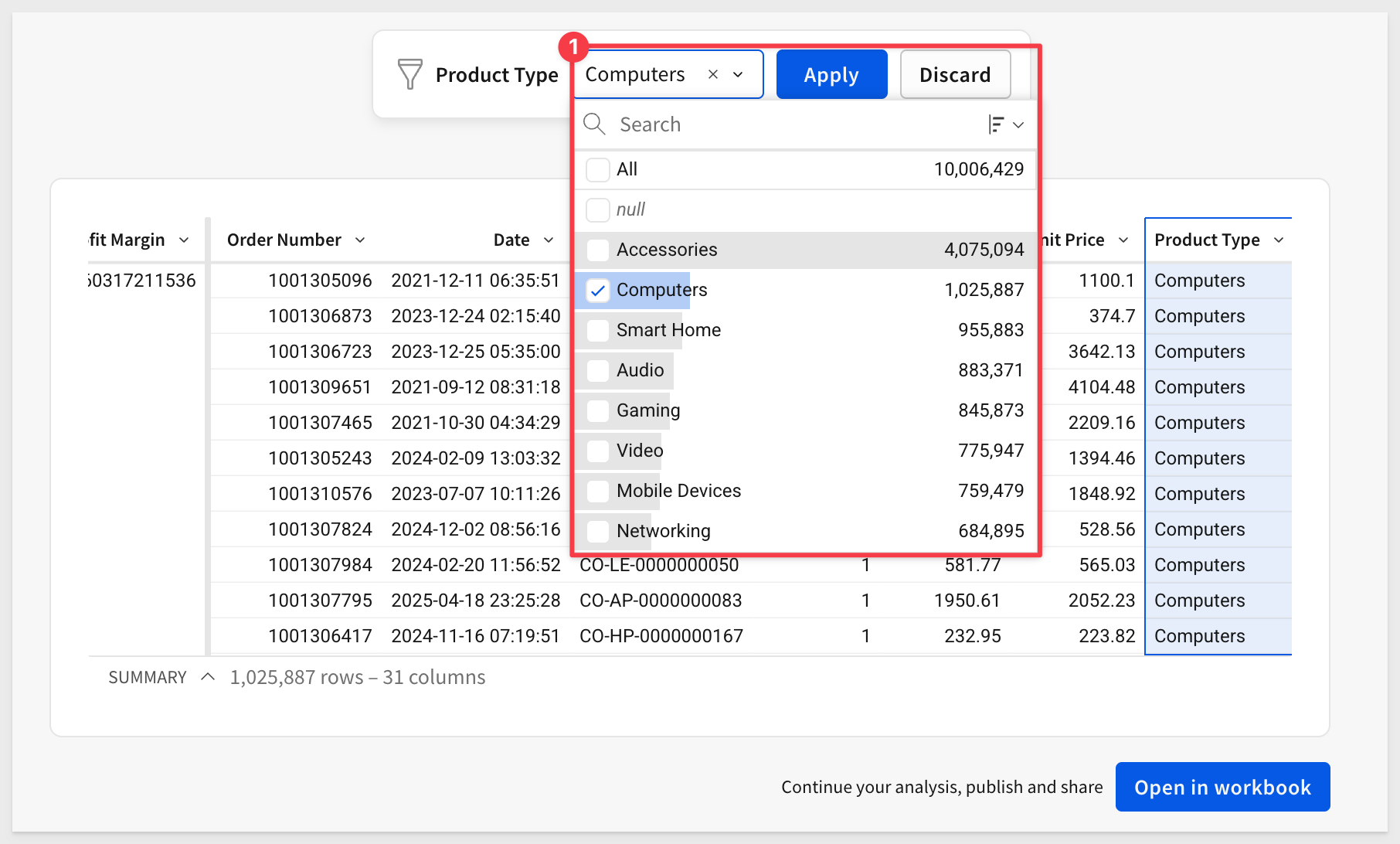
Task: Check the Audio checkbox
Action: tap(598, 370)
